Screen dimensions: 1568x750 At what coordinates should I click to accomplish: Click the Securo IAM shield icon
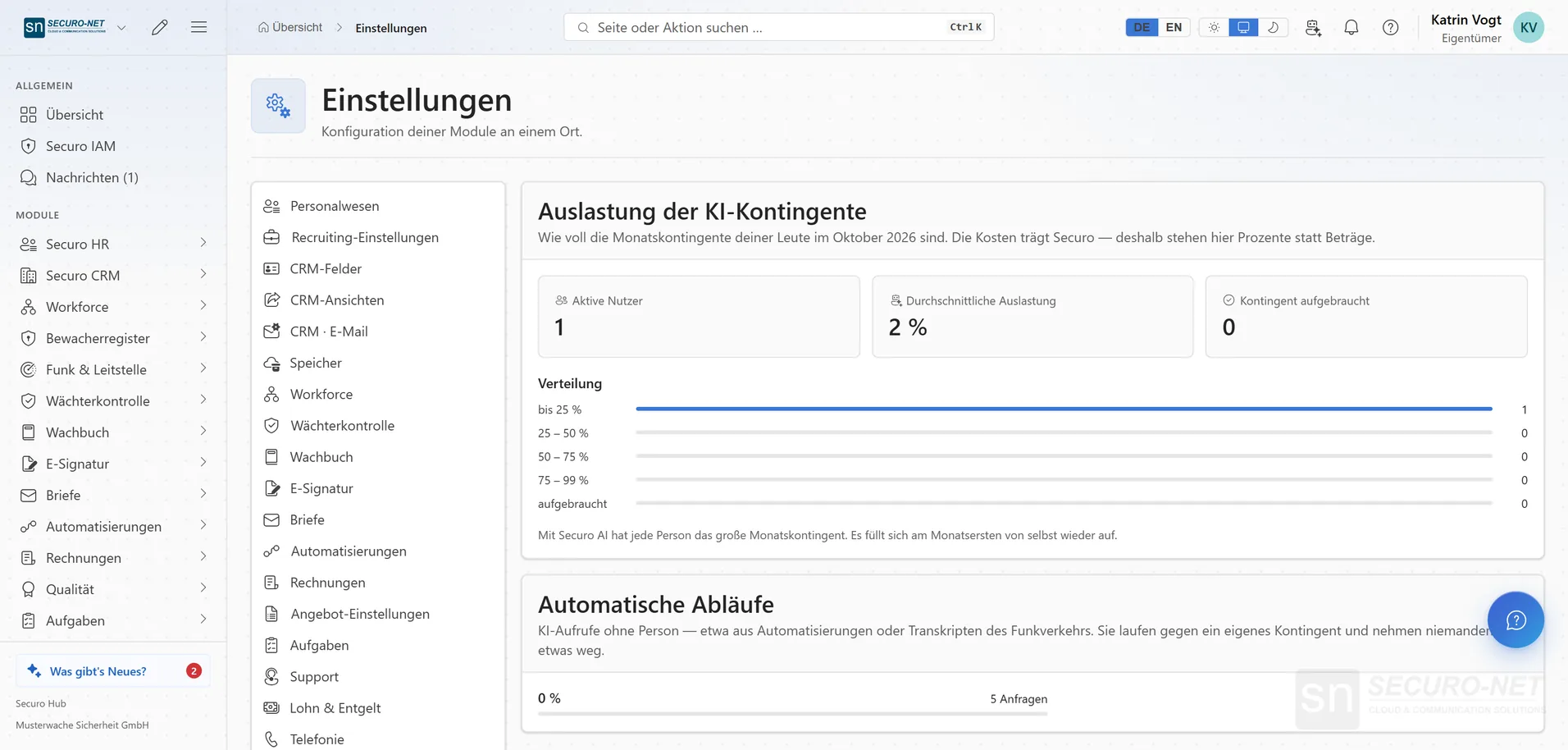pos(29,146)
